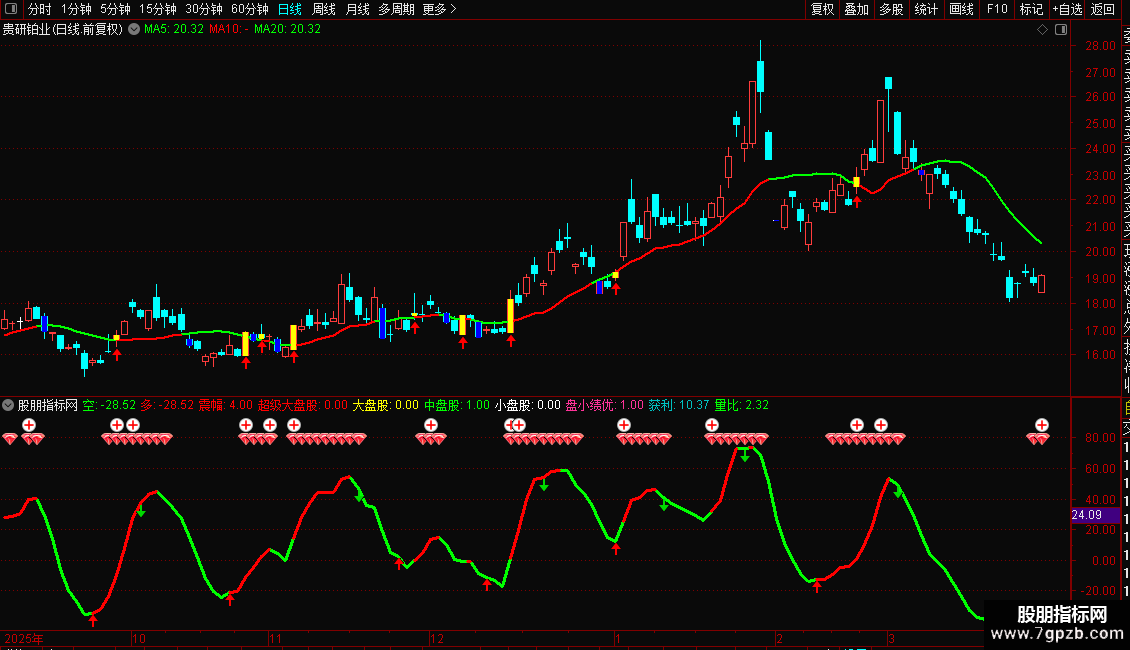
Task: Click the 叠加 overlay button
Action: pos(857,9)
